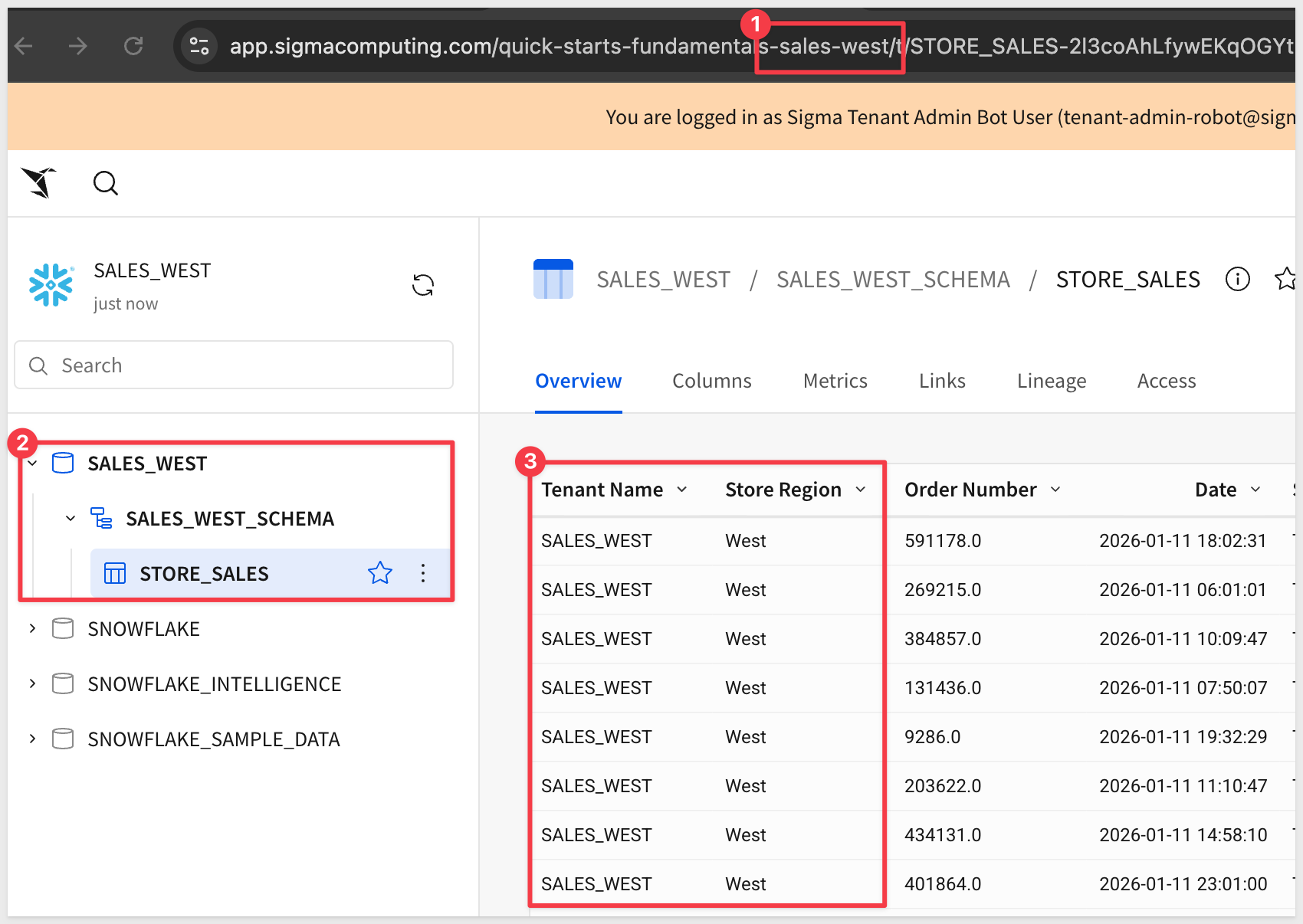Collapse the SALES_WEST_SCHEMA node

tap(71, 519)
